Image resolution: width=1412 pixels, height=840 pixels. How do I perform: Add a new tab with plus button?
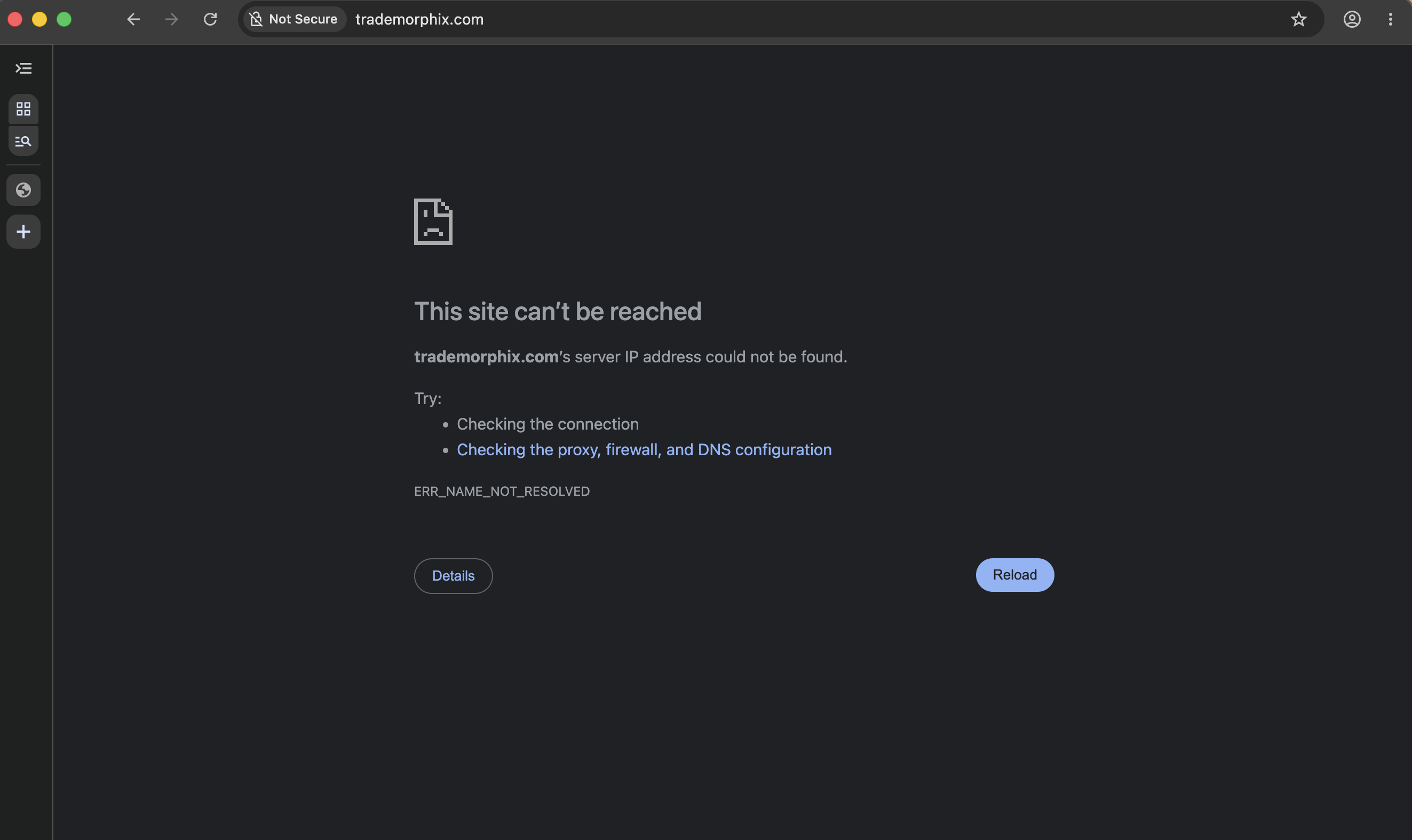pos(23,232)
